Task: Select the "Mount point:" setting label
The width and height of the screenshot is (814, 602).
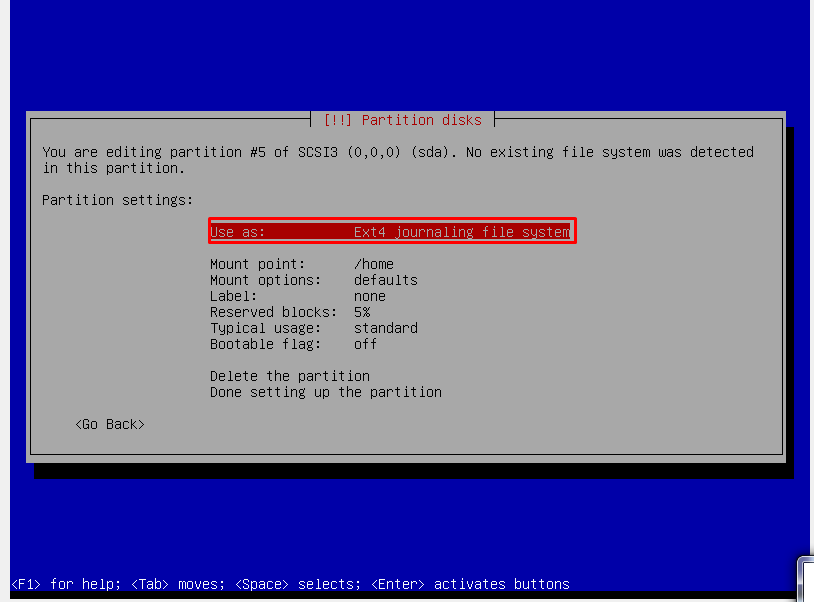Action: click(257, 264)
